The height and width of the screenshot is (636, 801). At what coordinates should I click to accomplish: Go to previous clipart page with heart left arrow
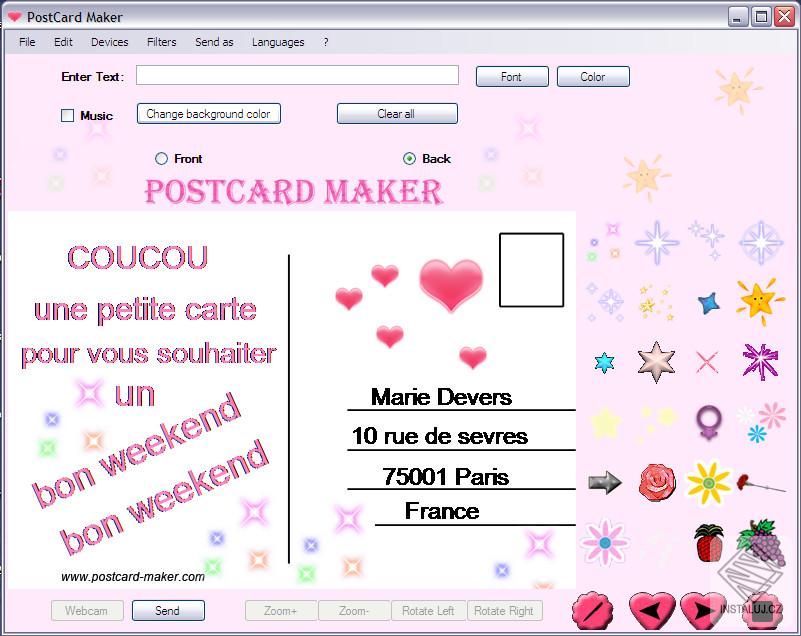(x=652, y=610)
